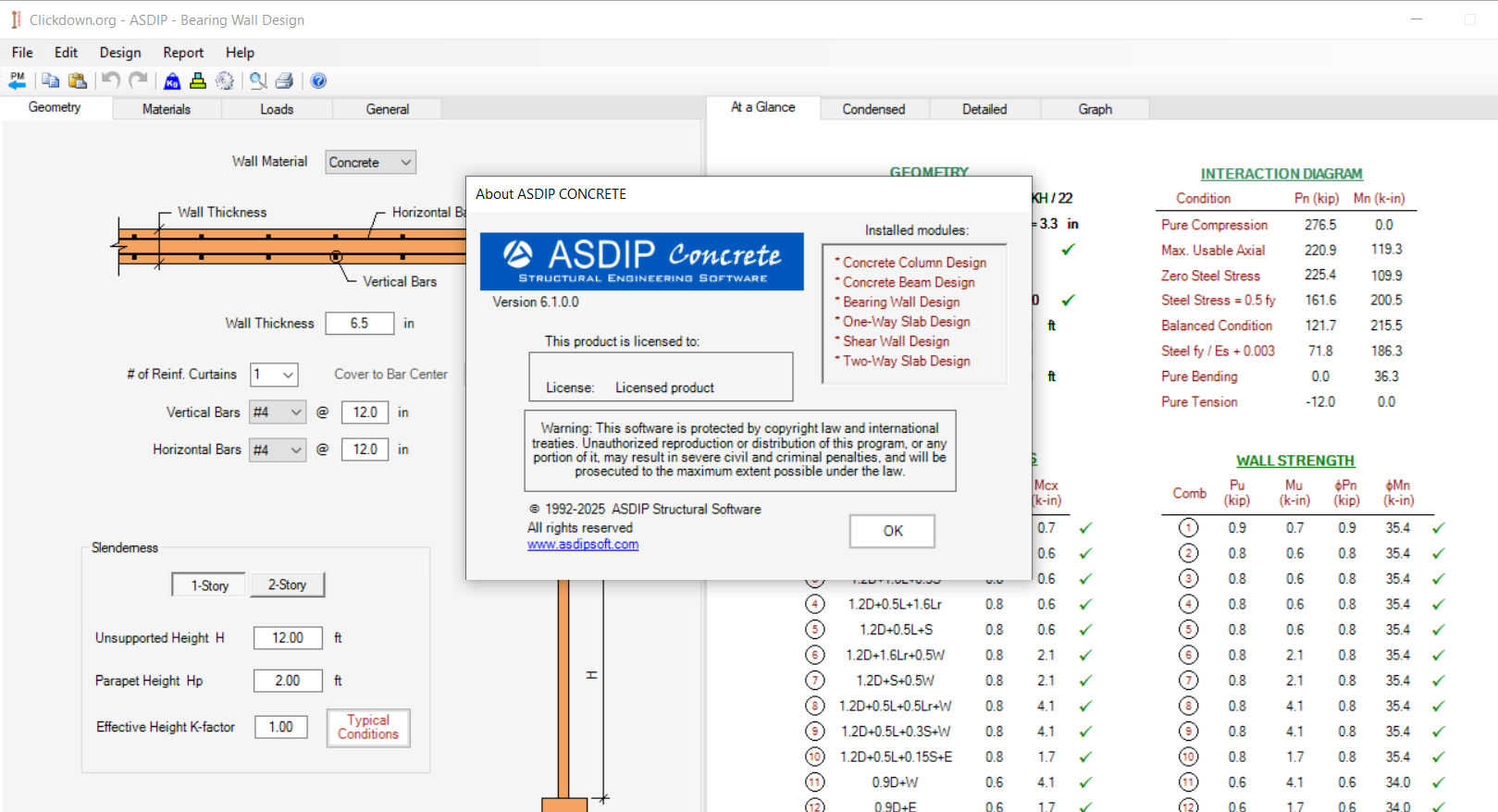
Task: Open the Wall Material dropdown
Action: click(370, 162)
